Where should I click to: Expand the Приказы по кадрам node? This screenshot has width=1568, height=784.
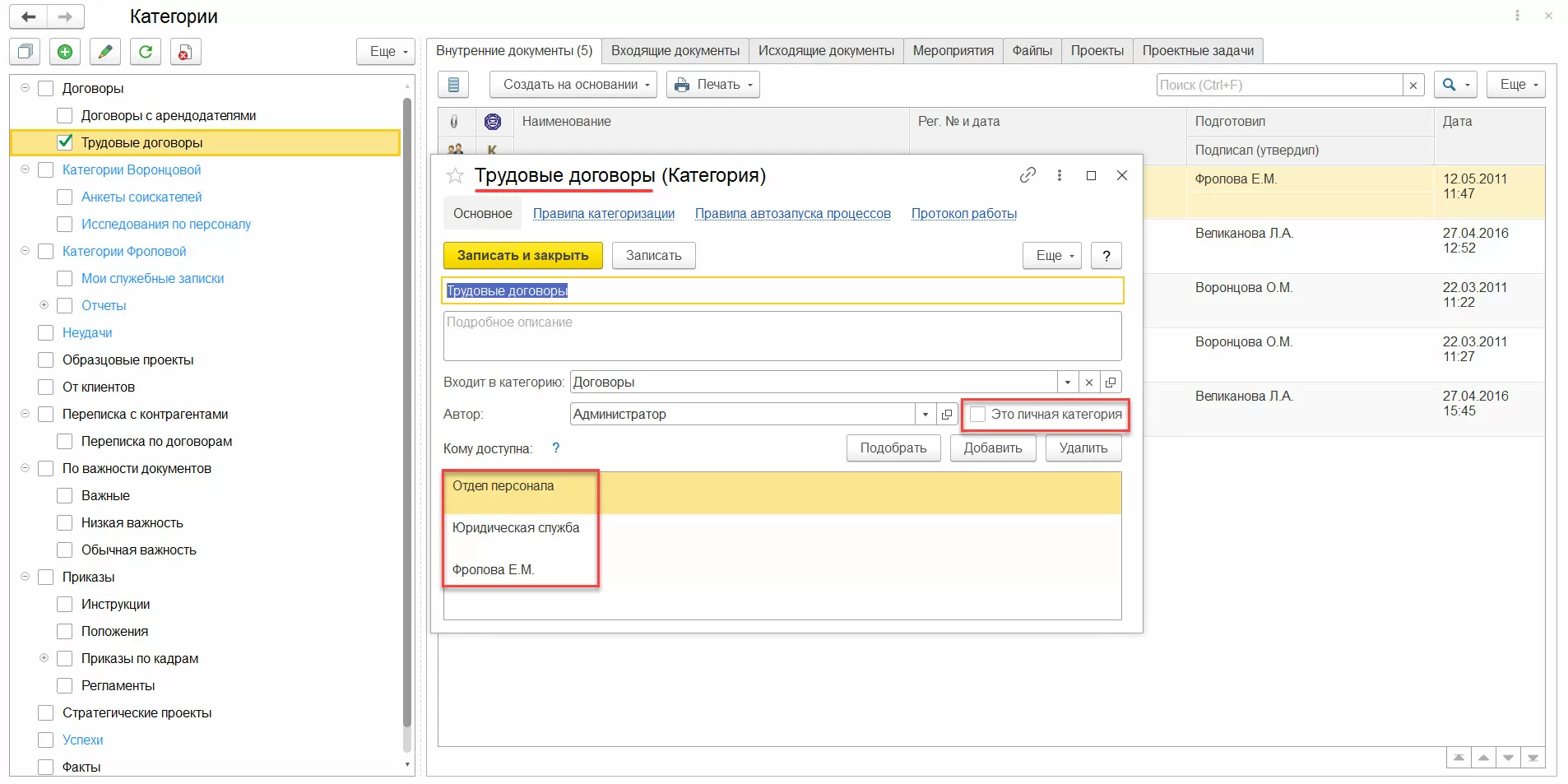(44, 658)
